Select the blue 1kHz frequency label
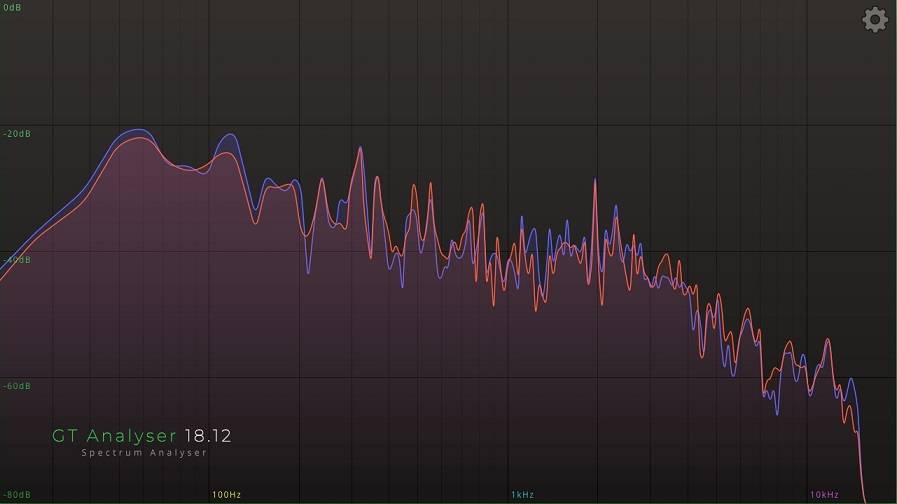 pyautogui.click(x=522, y=495)
